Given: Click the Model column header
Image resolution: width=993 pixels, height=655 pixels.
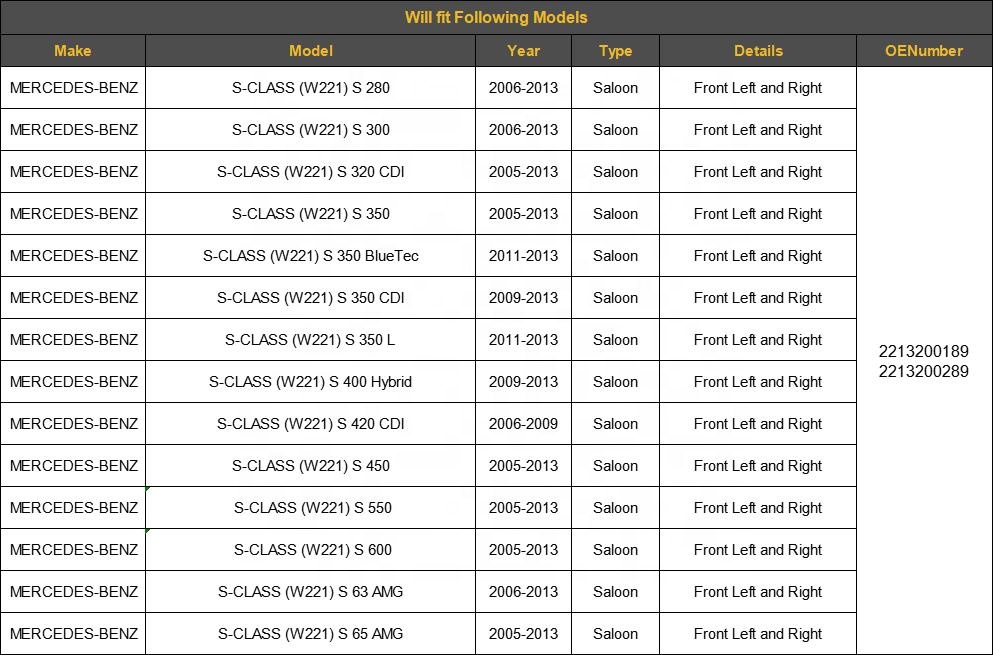Looking at the screenshot, I should coord(310,51).
